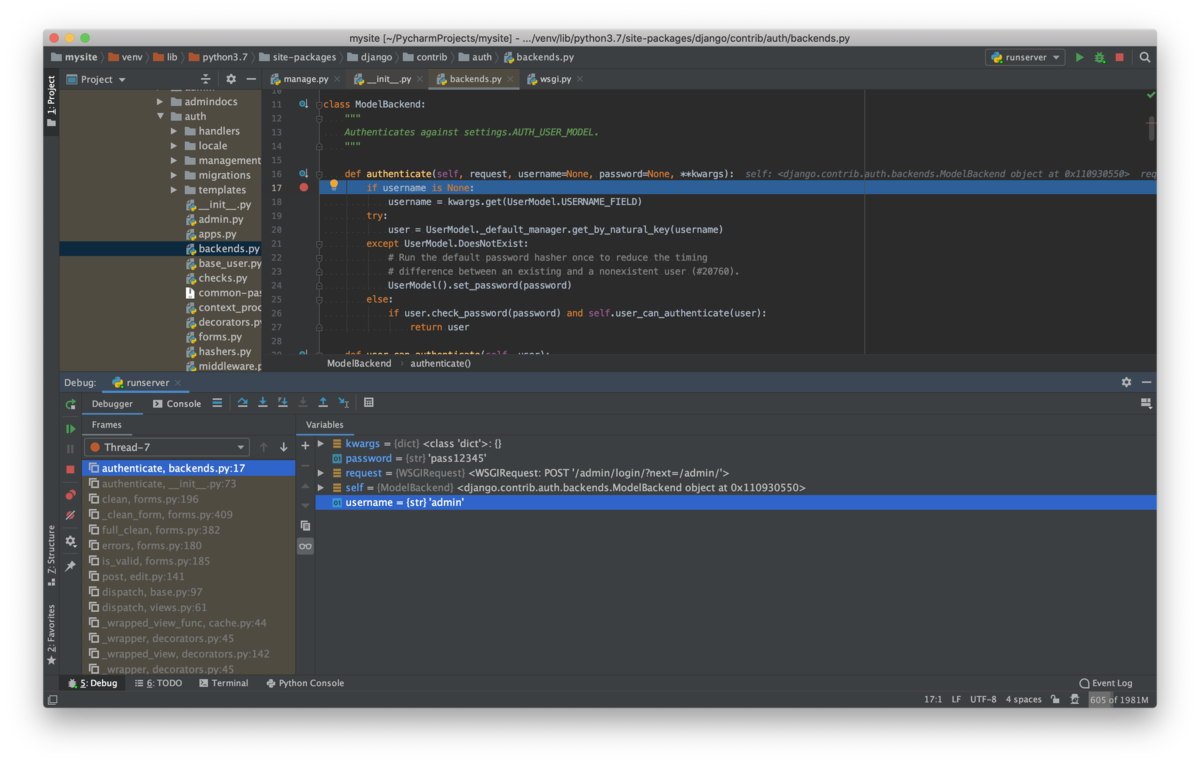Click Restore Layout icon in debug toolbar
Image resolution: width=1200 pixels, height=765 pixels.
(1146, 403)
